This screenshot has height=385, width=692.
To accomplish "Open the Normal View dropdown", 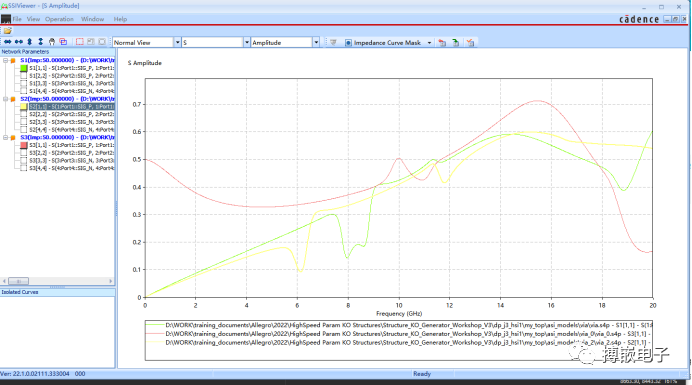I will point(177,42).
